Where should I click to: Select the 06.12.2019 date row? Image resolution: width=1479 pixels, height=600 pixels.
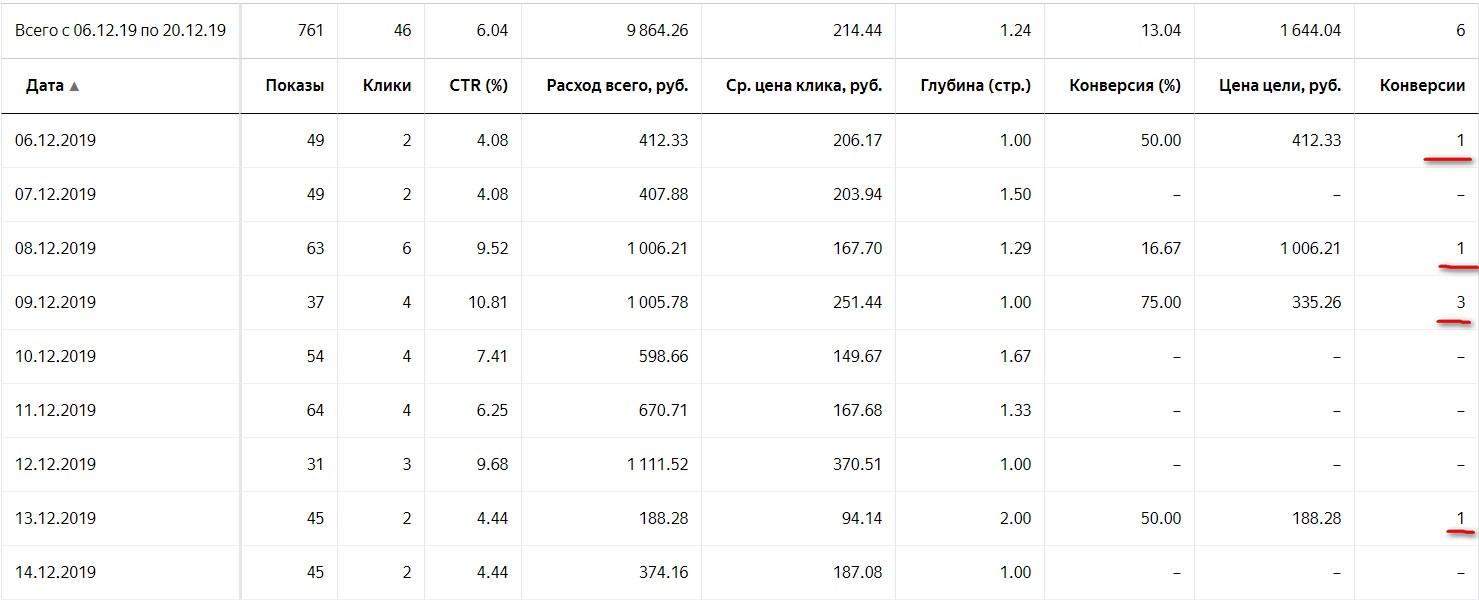tap(739, 140)
